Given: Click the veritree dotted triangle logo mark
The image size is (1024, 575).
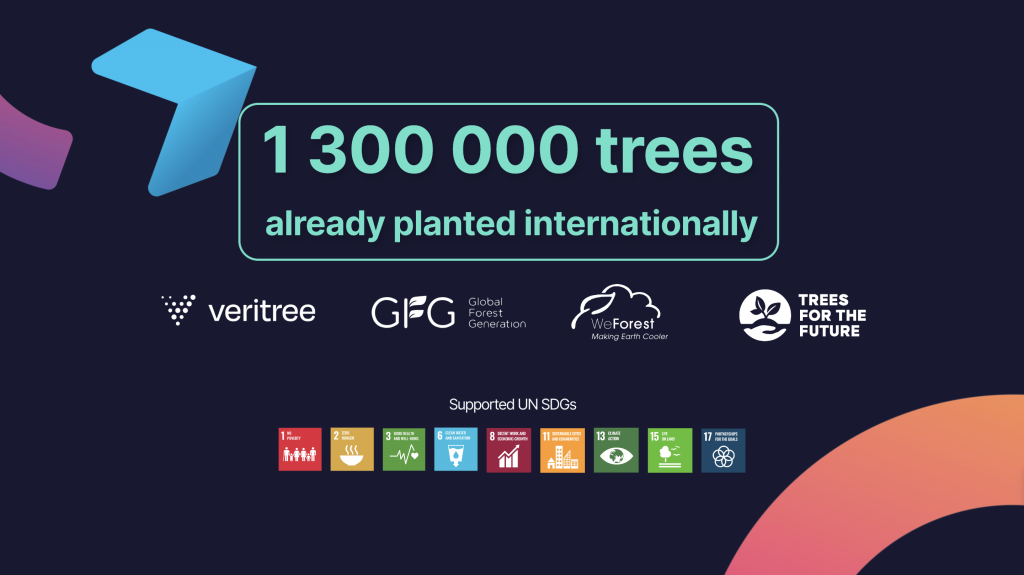Looking at the screenshot, I should (179, 311).
